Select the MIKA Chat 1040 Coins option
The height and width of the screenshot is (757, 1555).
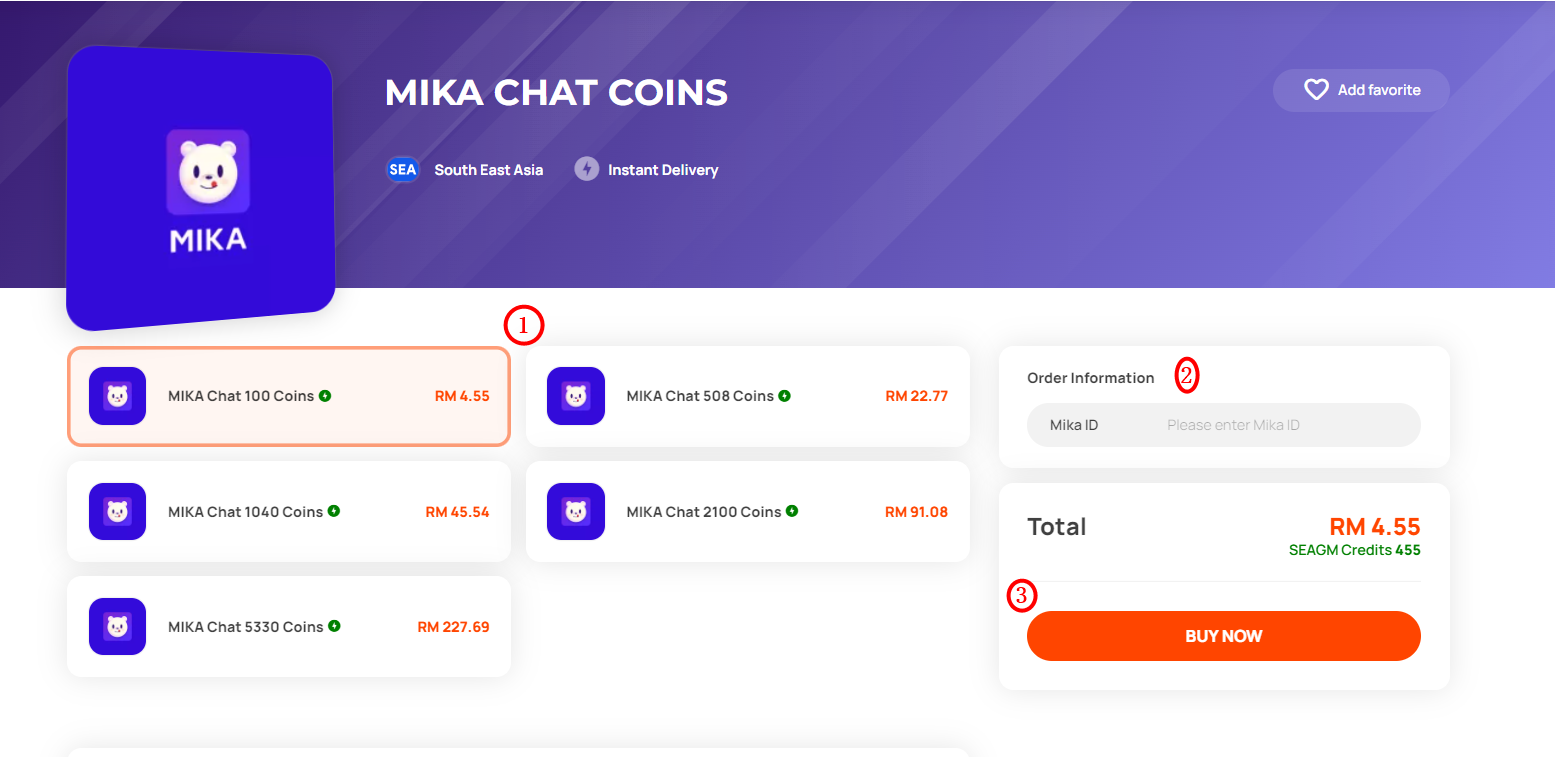(x=289, y=511)
